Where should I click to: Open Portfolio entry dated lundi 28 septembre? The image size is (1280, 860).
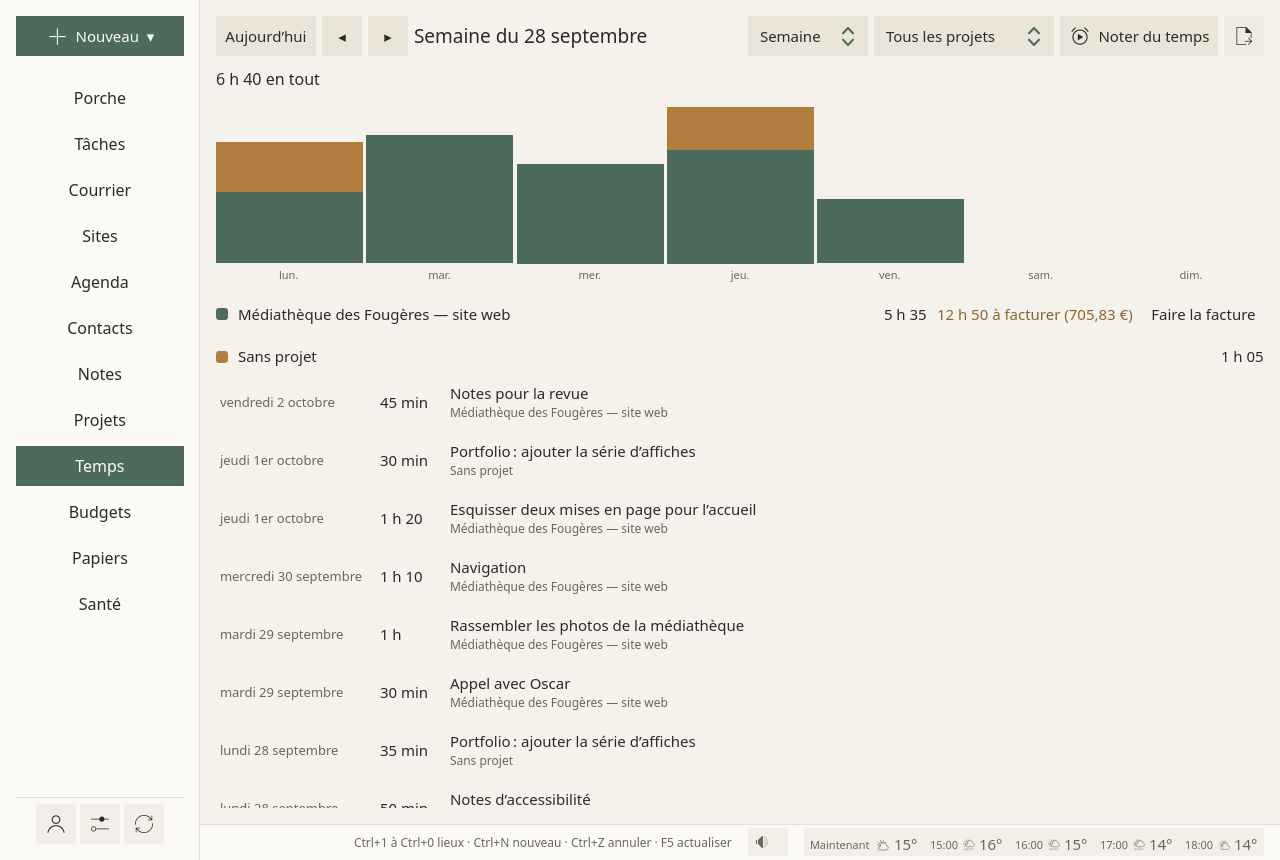pos(740,750)
